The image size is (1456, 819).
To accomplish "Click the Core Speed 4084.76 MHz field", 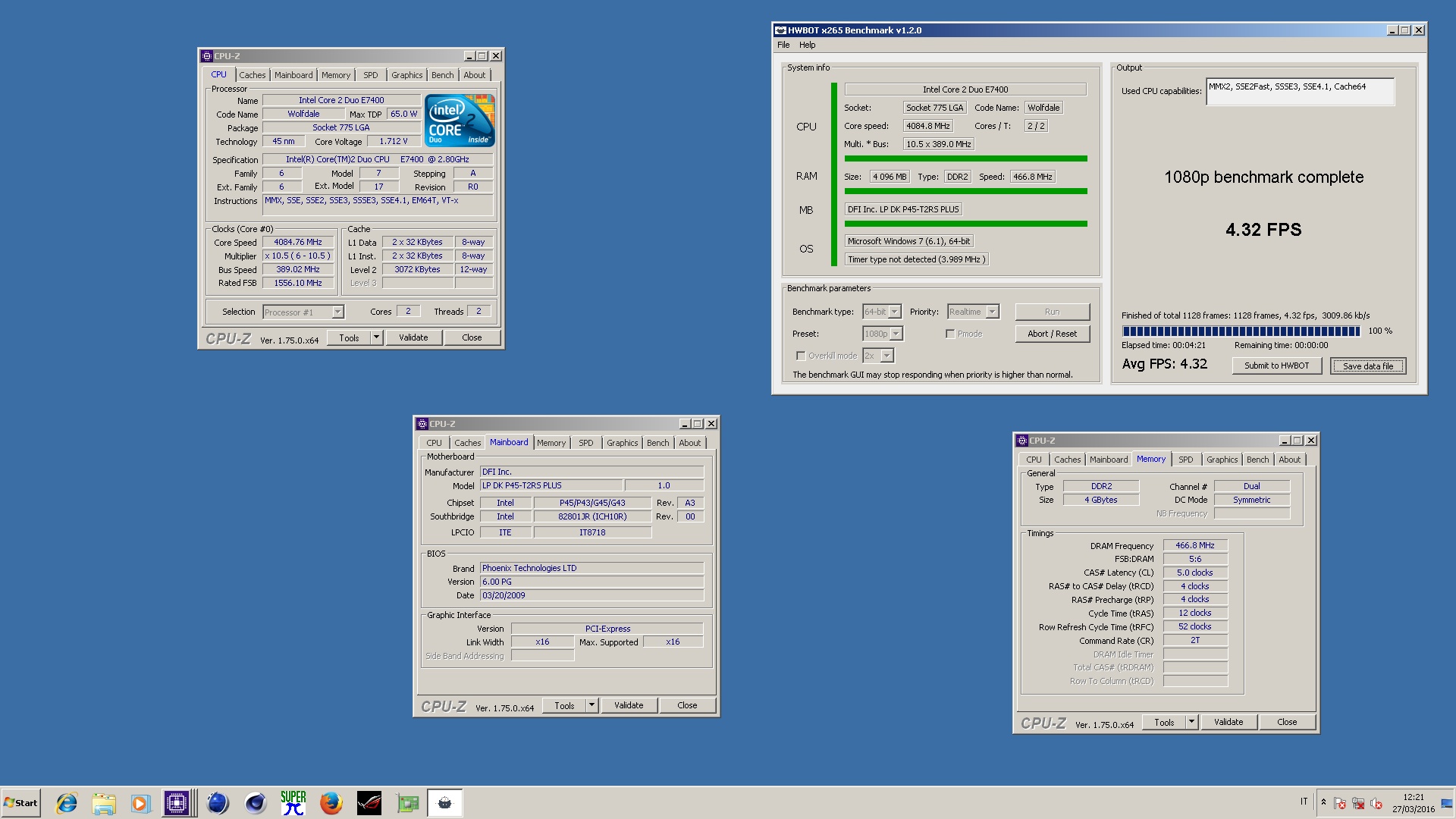I will coord(298,242).
